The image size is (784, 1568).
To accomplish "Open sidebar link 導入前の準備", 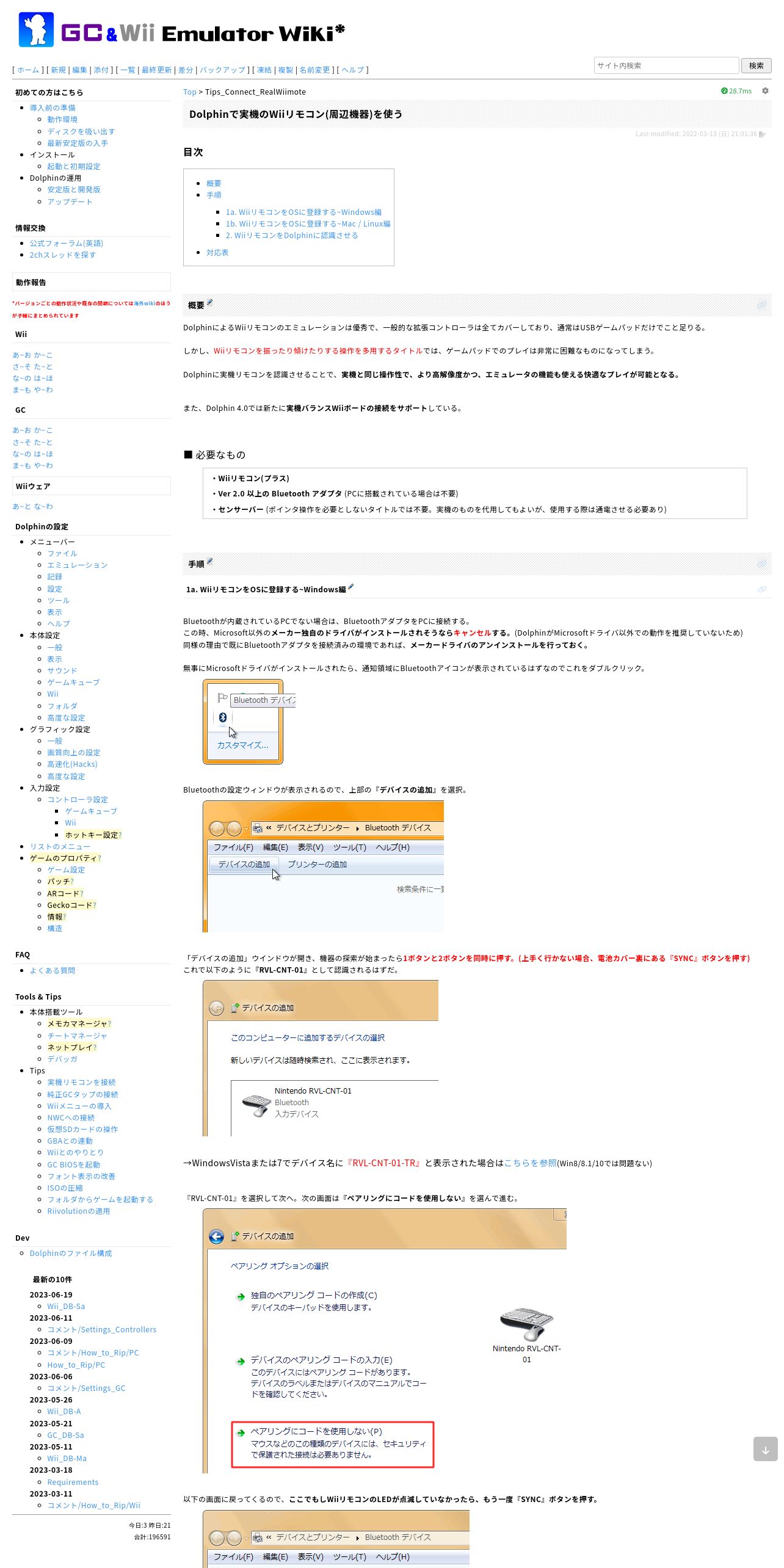I will (x=53, y=108).
